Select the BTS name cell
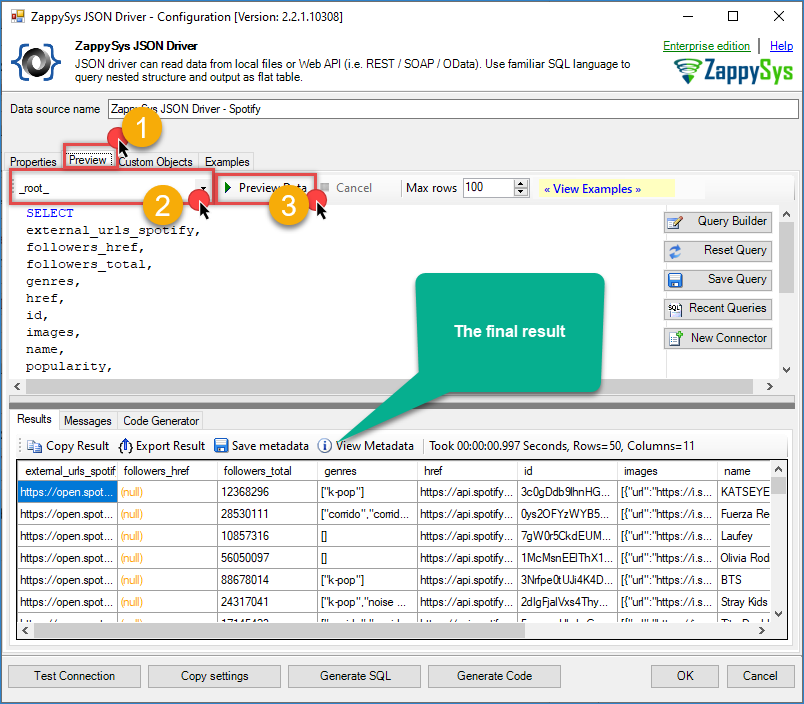 745,580
